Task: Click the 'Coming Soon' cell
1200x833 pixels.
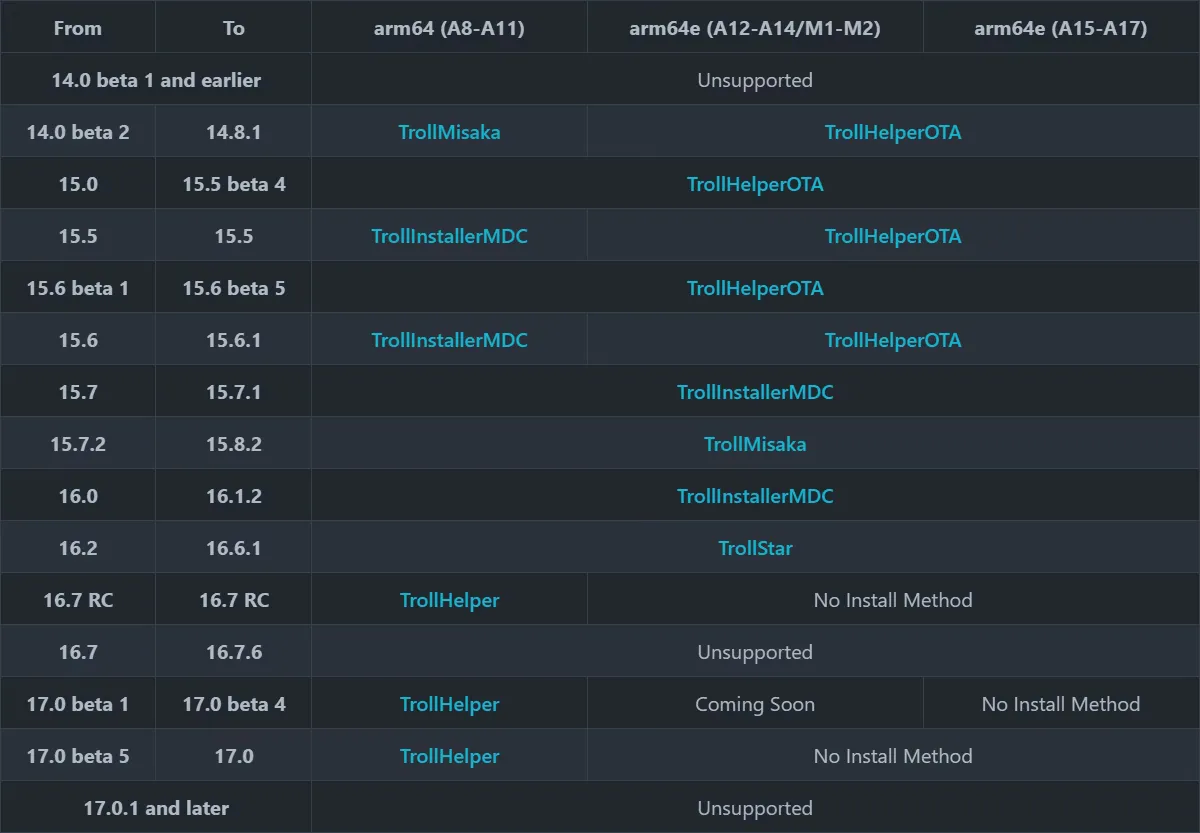Action: click(x=755, y=704)
